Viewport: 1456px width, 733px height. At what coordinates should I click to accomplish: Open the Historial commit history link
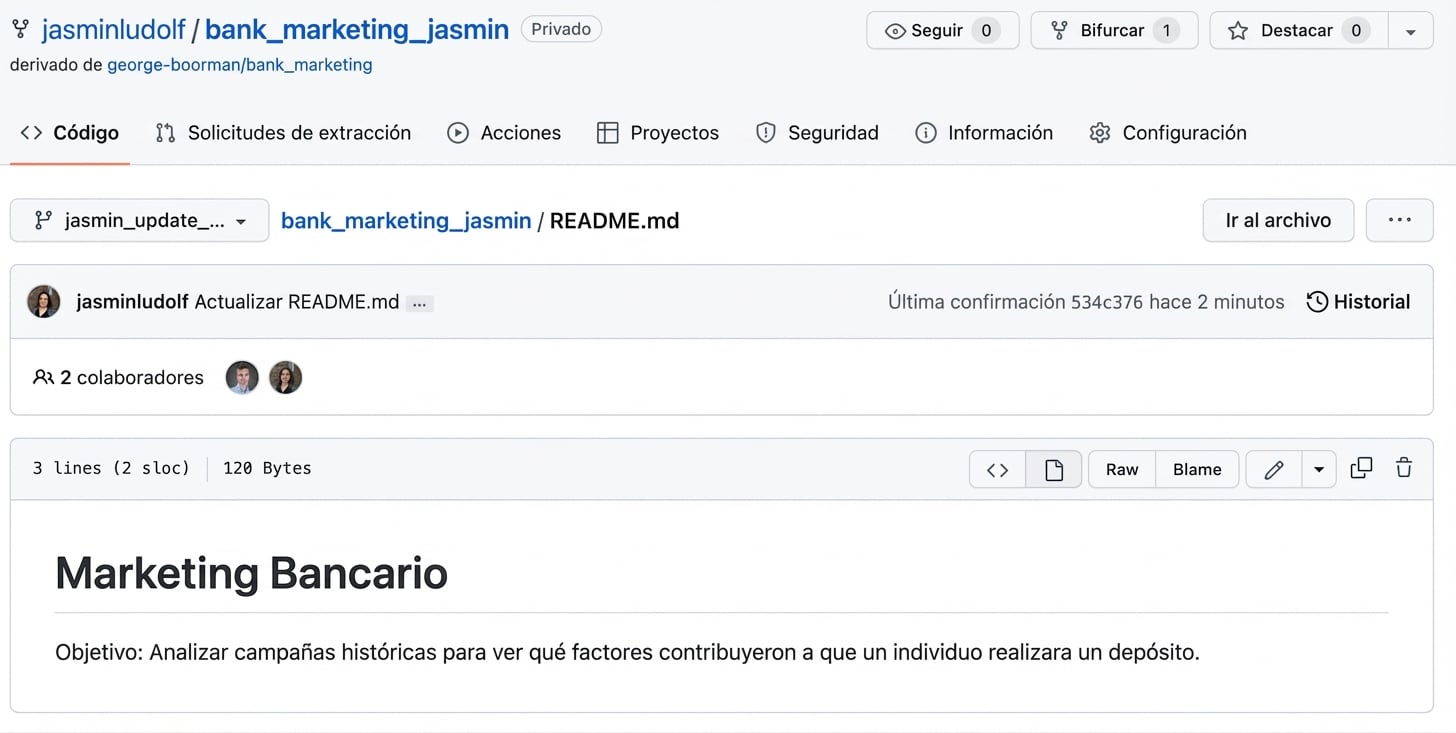1358,302
